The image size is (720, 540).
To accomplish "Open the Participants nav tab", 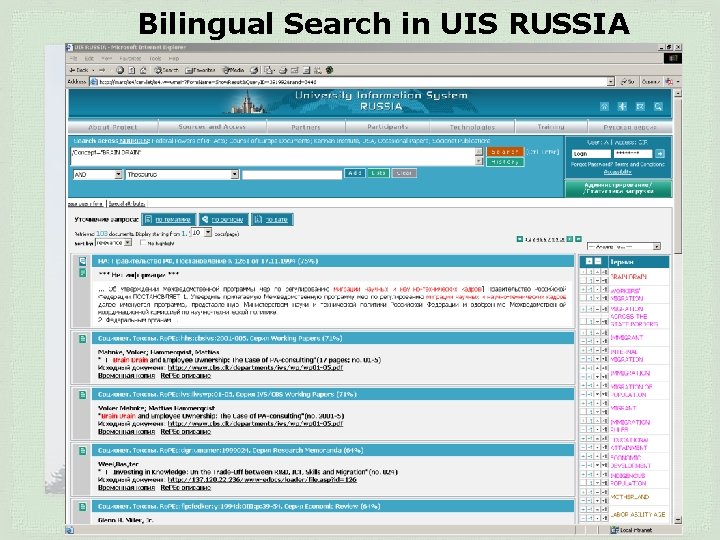I will pyautogui.click(x=388, y=127).
